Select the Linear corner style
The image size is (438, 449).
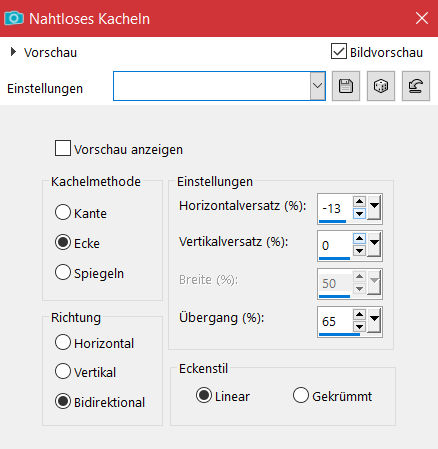pos(204,395)
